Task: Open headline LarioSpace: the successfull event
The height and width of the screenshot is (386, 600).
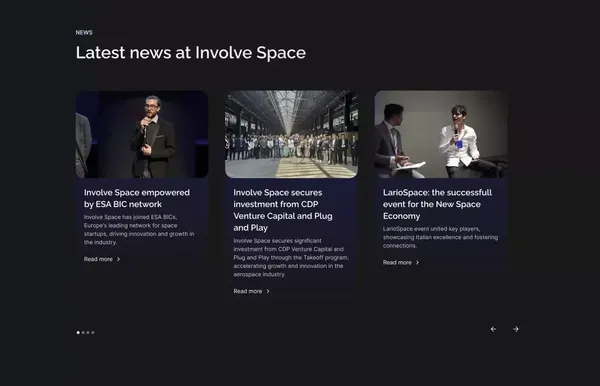Action: pyautogui.click(x=437, y=204)
